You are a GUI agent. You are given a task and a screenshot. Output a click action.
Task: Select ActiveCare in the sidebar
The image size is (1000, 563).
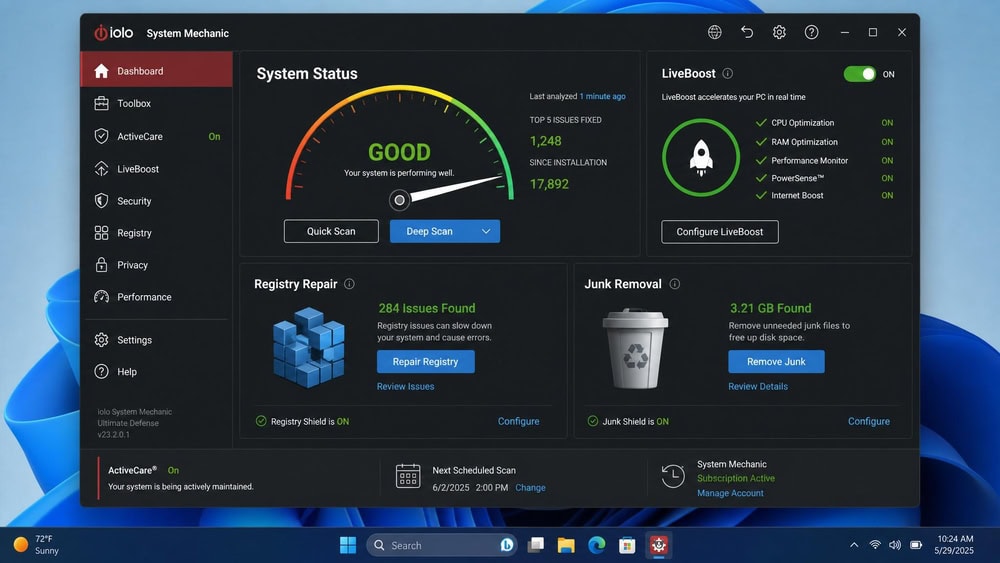click(x=156, y=136)
